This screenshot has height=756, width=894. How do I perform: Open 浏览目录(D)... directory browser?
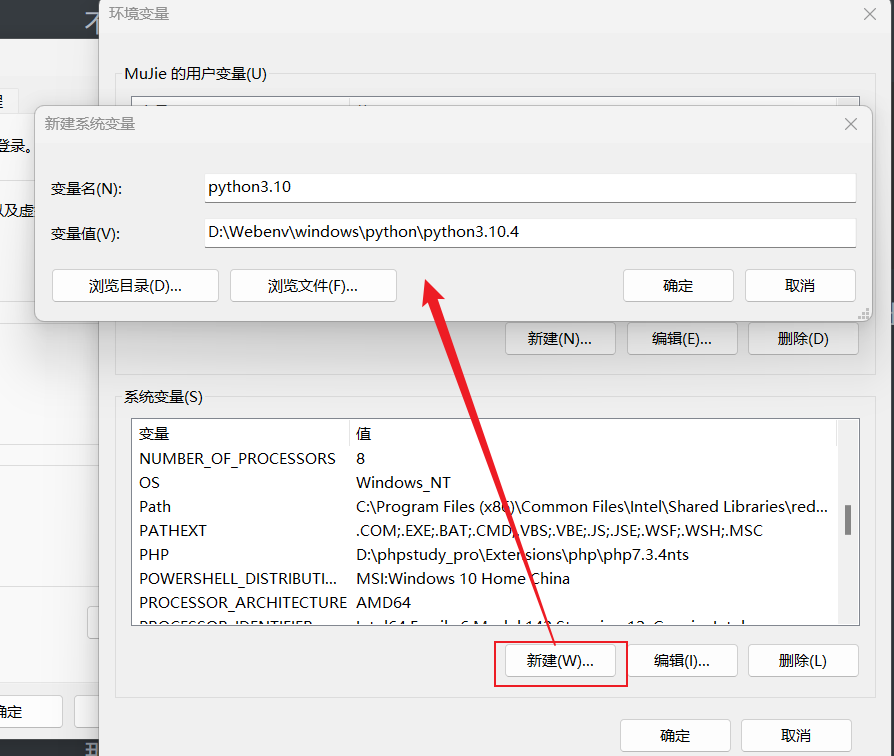[x=135, y=285]
